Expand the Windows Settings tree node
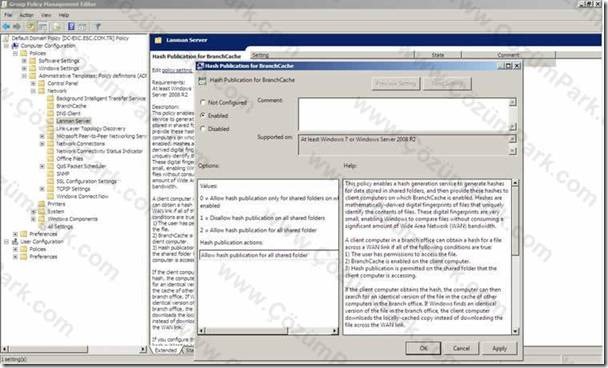This screenshot has height=368, width=608. [x=24, y=68]
